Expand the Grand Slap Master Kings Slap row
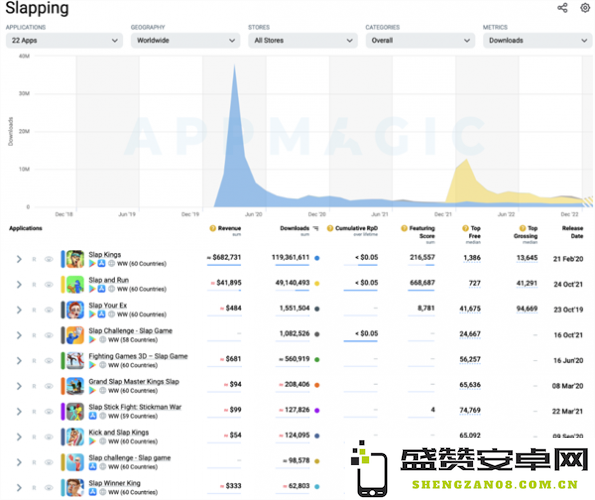The height and width of the screenshot is (500, 595). (x=19, y=386)
